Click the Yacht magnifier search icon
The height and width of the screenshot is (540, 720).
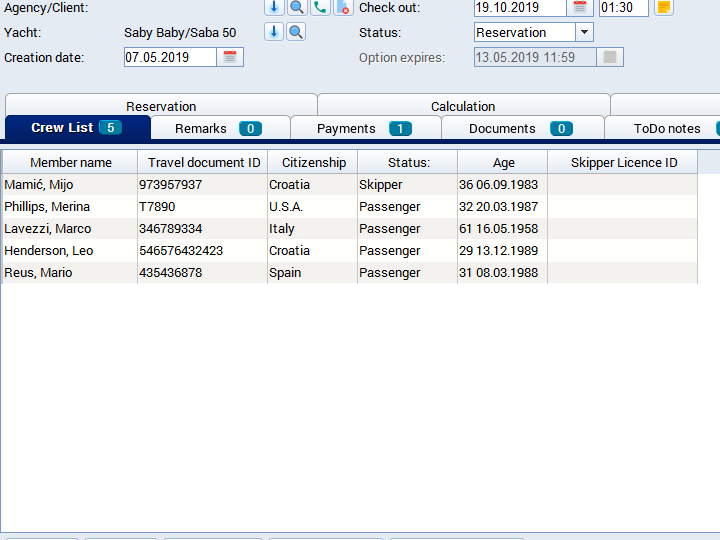tap(296, 32)
